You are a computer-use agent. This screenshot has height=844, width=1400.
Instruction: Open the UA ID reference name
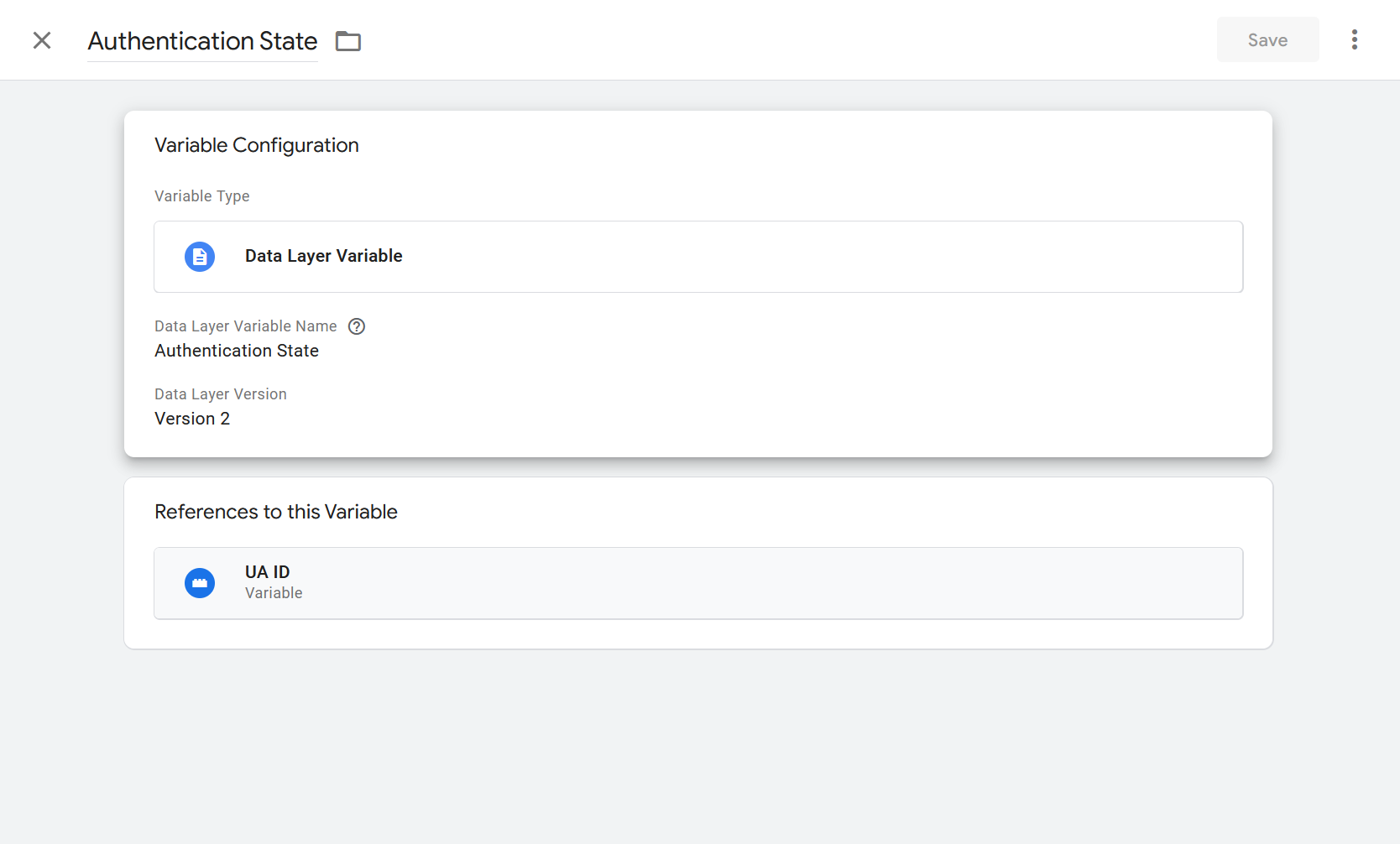pos(267,572)
